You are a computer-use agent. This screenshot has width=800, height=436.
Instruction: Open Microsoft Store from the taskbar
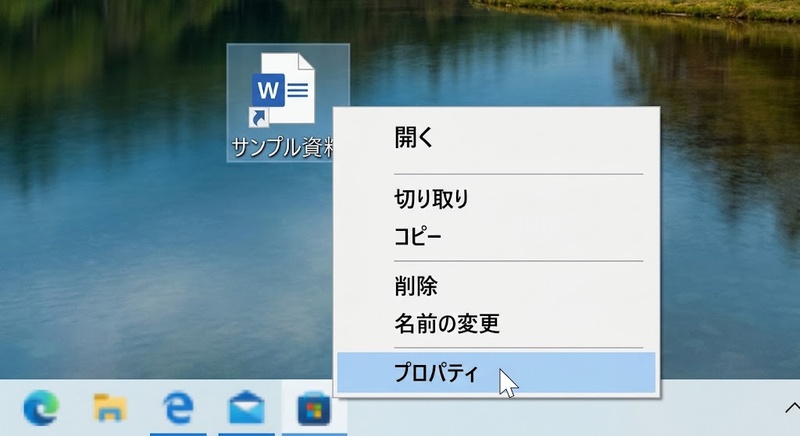point(314,408)
